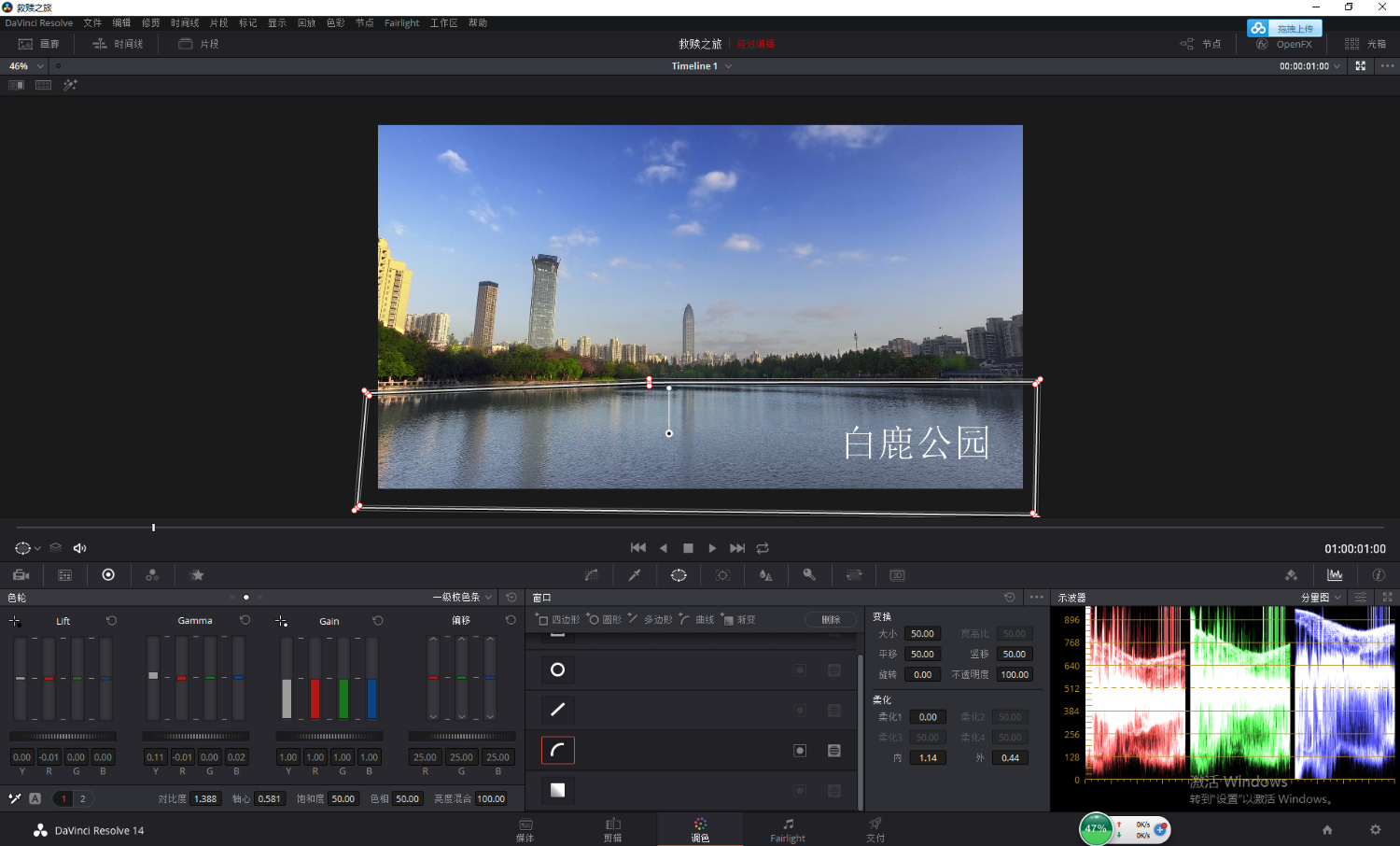Viewport: 1400px width, 846px height.
Task: Enable the curve window shape
Action: tap(558, 751)
